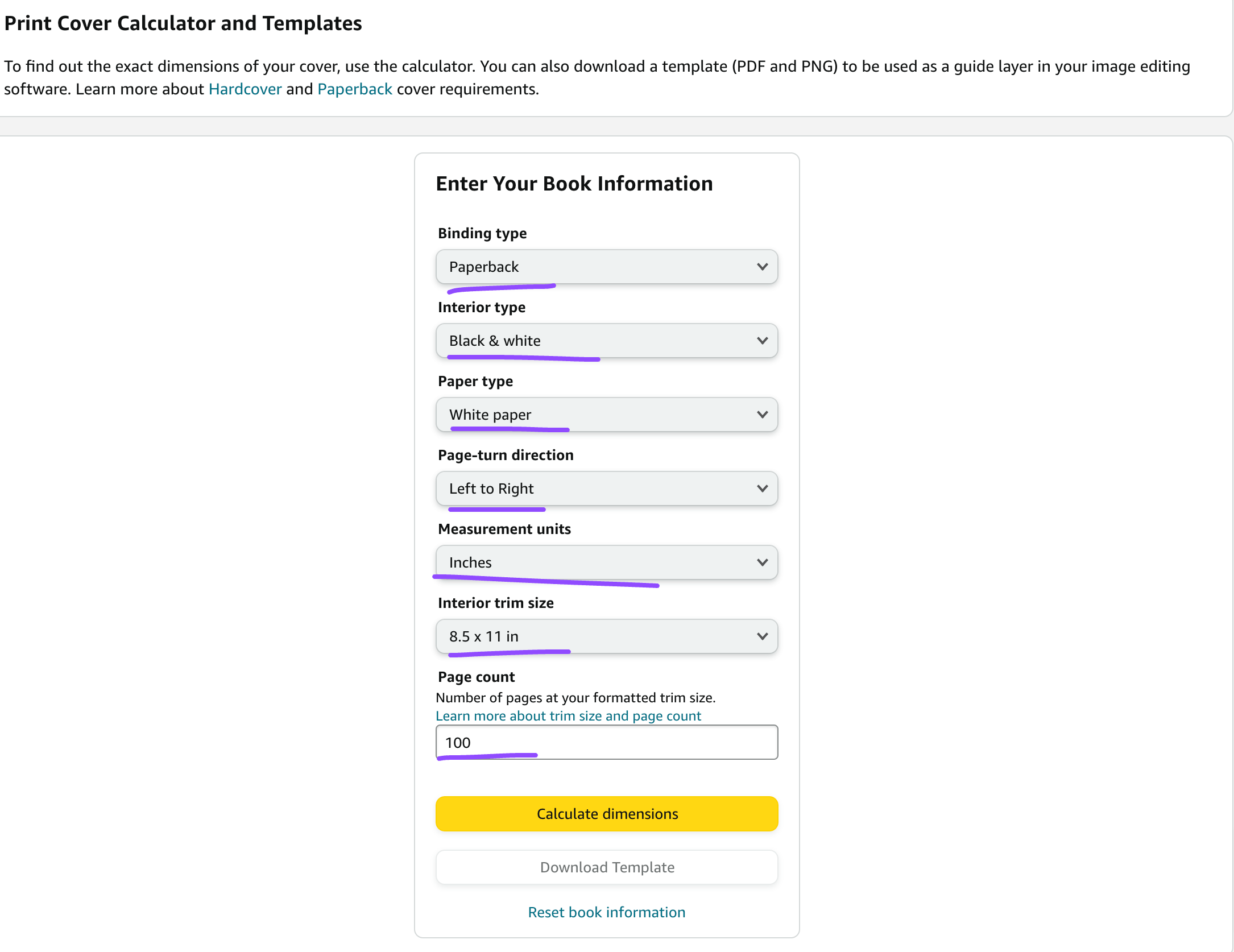Open the Hardcover cover requirements link
Image resolution: width=1234 pixels, height=952 pixels.
click(x=245, y=89)
